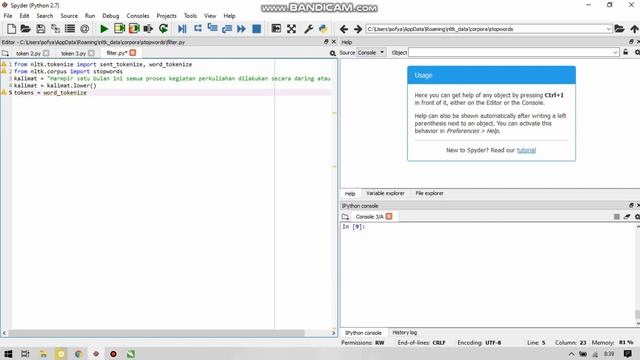Open the Tools menu
The height and width of the screenshot is (360, 640).
pyautogui.click(x=190, y=16)
